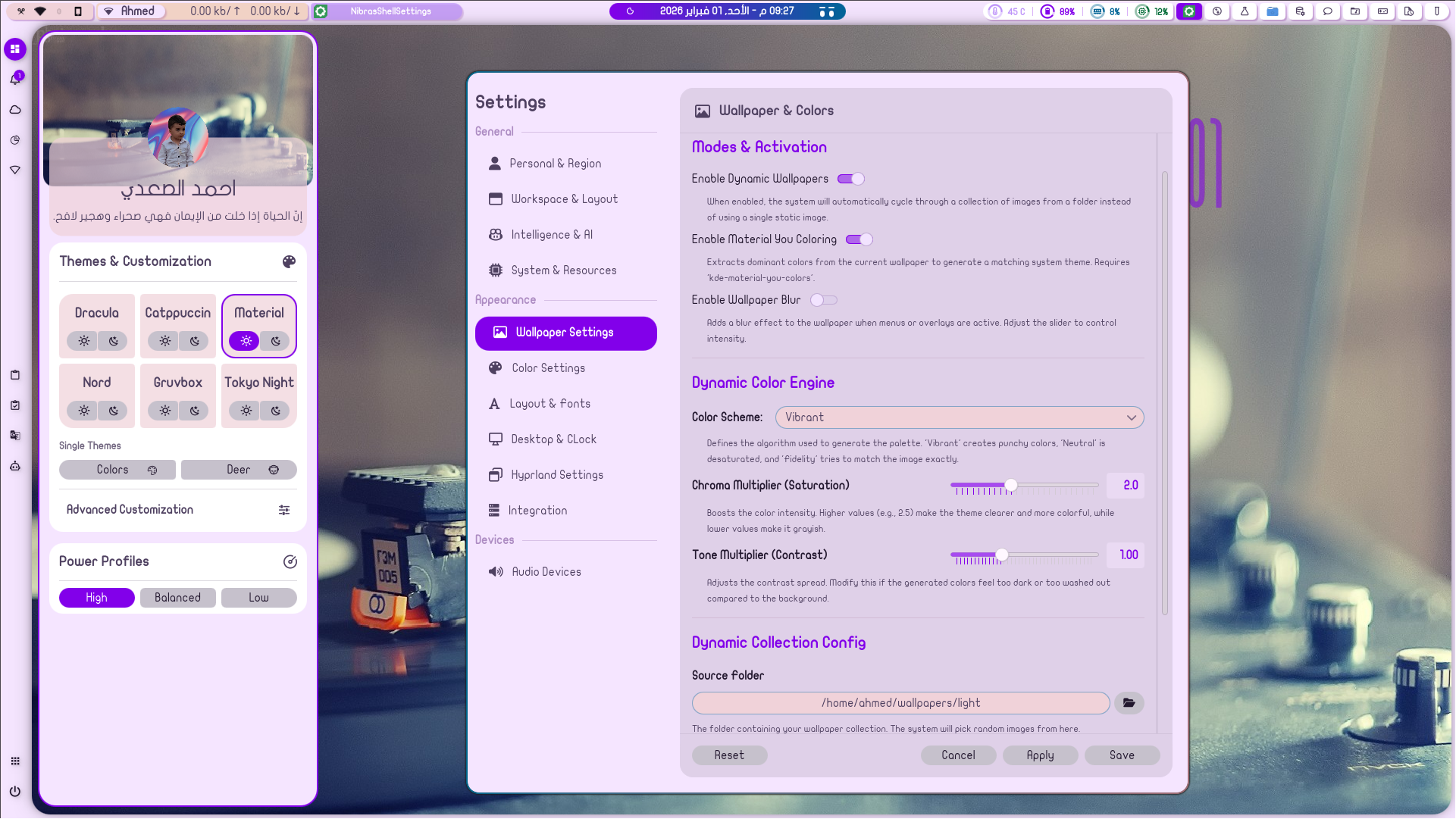Turn on Enable Wallpaper Blur
This screenshot has width=1456, height=819.
tap(823, 300)
